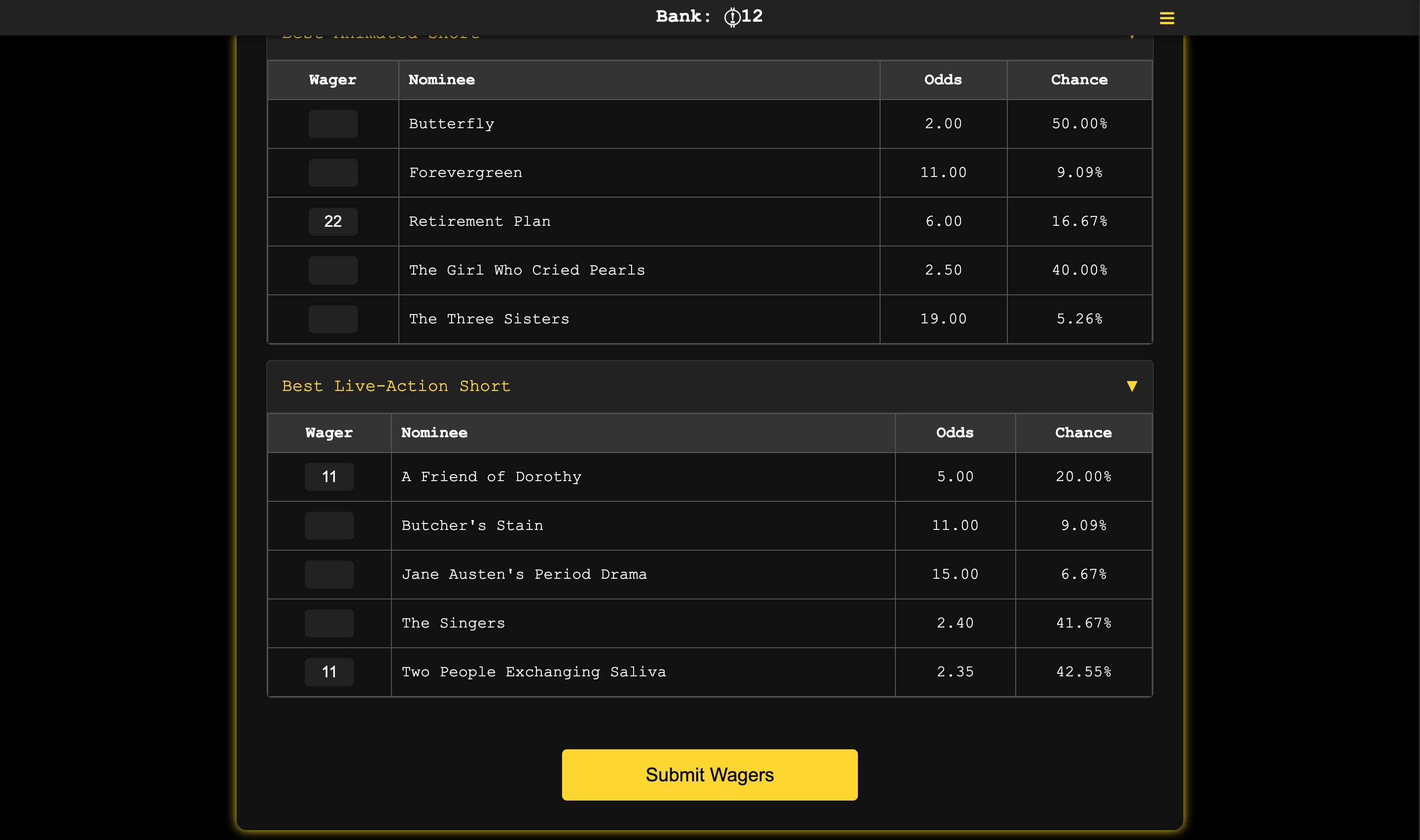Click the Nominee header in Live-Action table
1420x840 pixels.
coord(434,433)
